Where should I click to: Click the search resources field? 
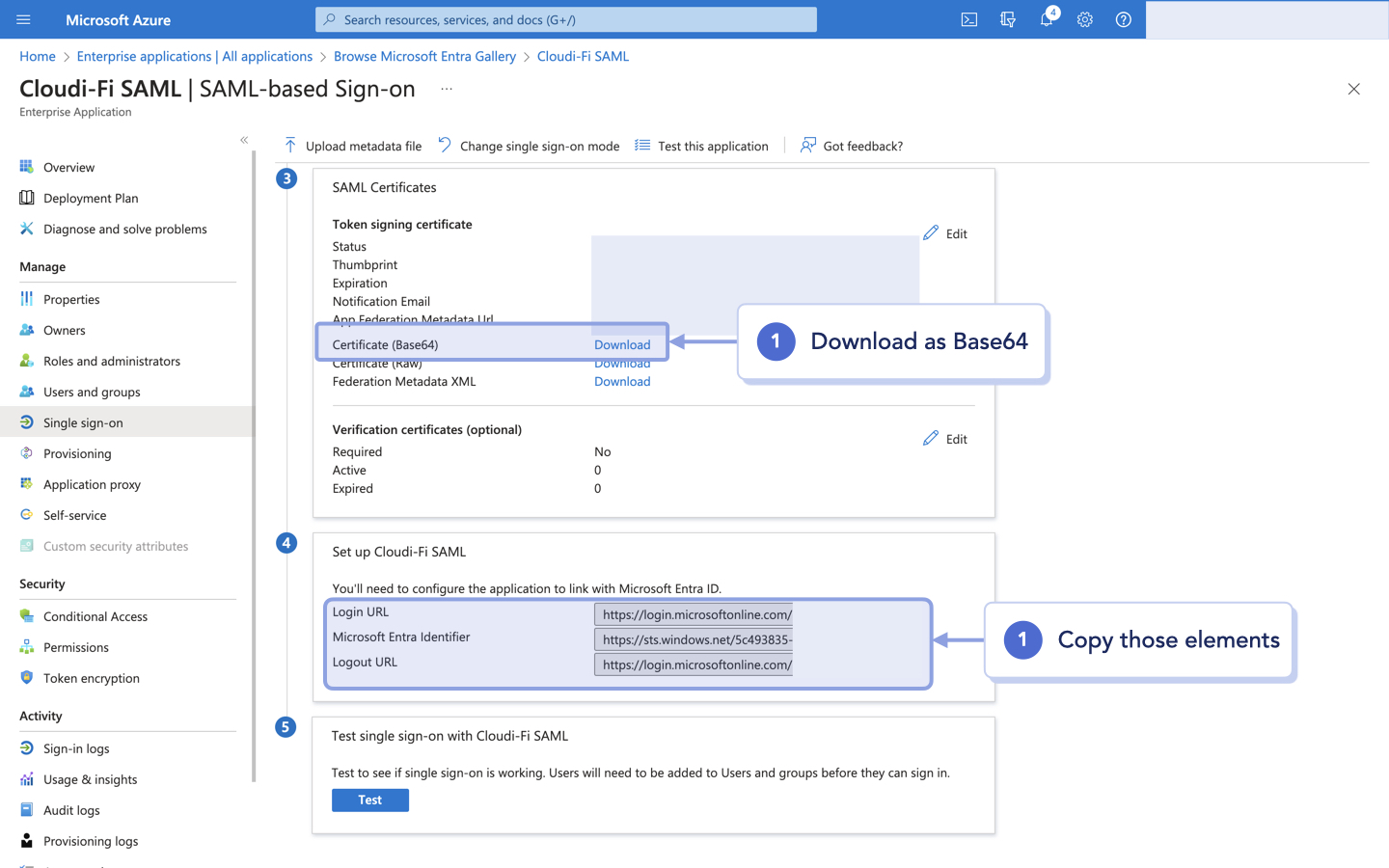click(565, 19)
